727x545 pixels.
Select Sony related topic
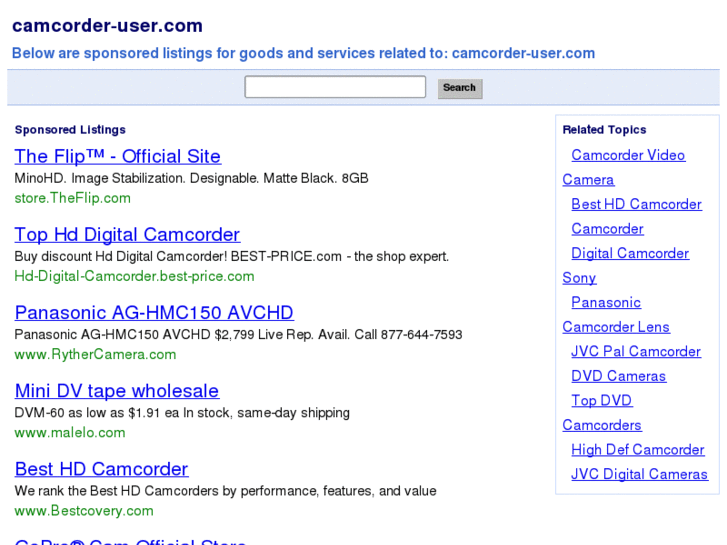(x=579, y=278)
